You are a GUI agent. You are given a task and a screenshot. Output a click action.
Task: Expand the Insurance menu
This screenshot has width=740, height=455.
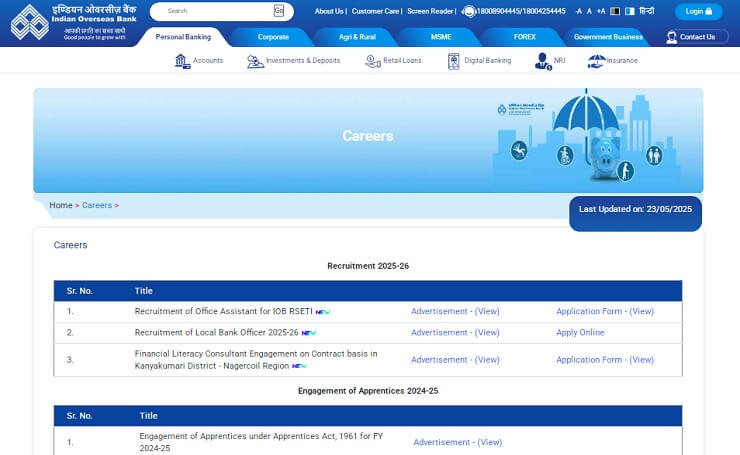pos(622,61)
